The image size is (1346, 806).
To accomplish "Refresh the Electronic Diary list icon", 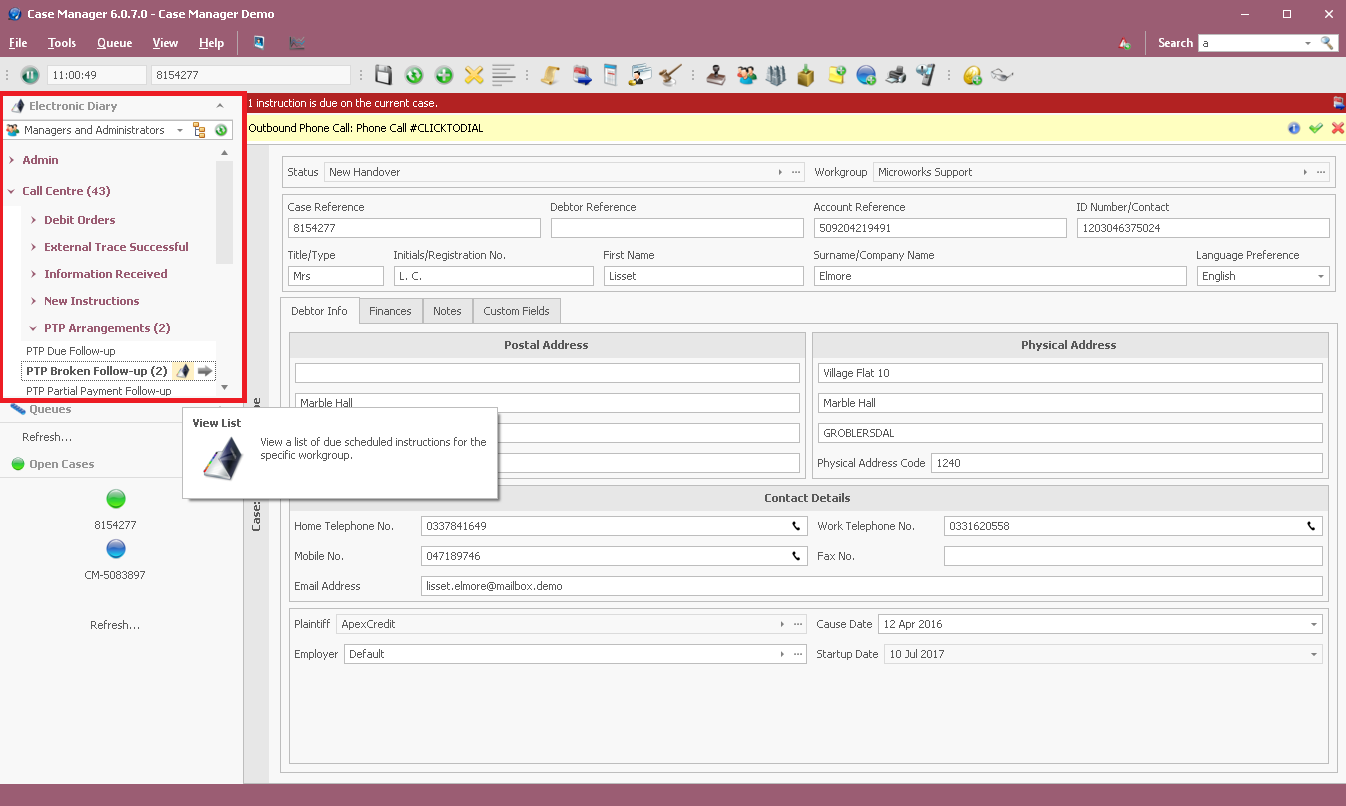I will point(221,130).
